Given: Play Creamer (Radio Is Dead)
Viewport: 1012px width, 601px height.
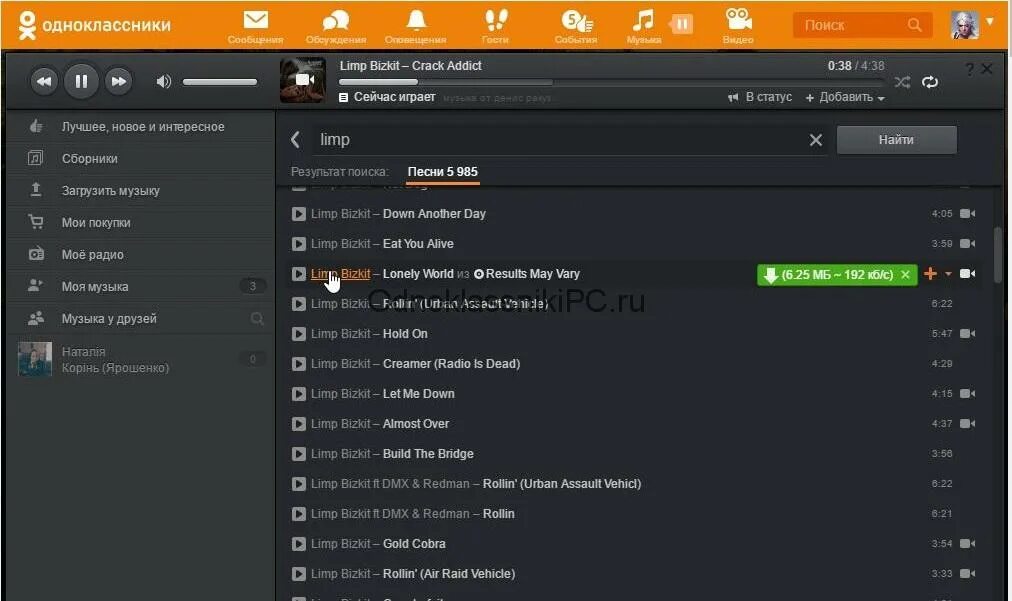Looking at the screenshot, I should pos(298,364).
